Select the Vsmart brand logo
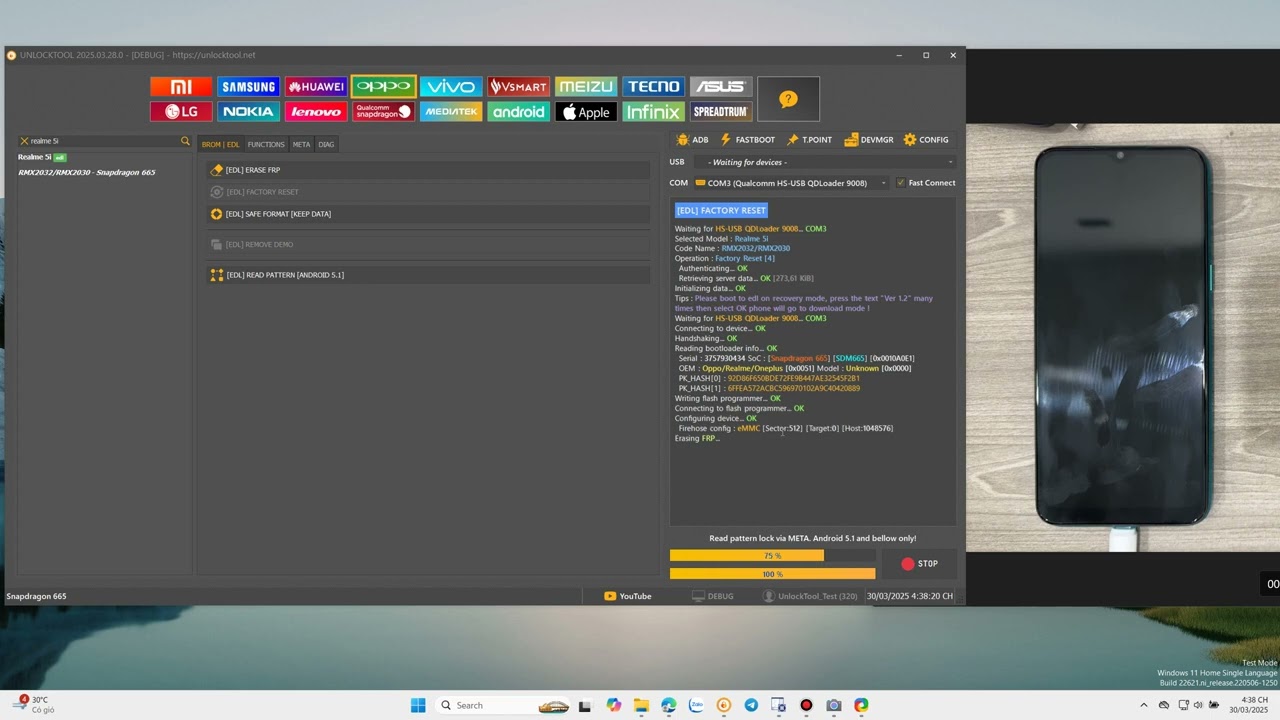The image size is (1280, 720). point(519,87)
